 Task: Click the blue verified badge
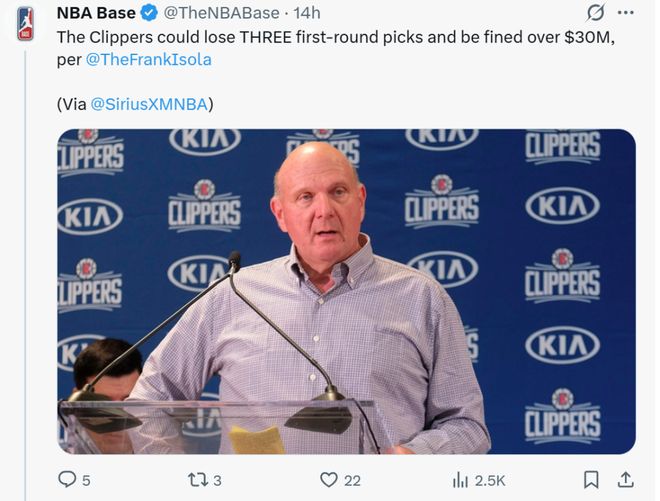coord(149,13)
